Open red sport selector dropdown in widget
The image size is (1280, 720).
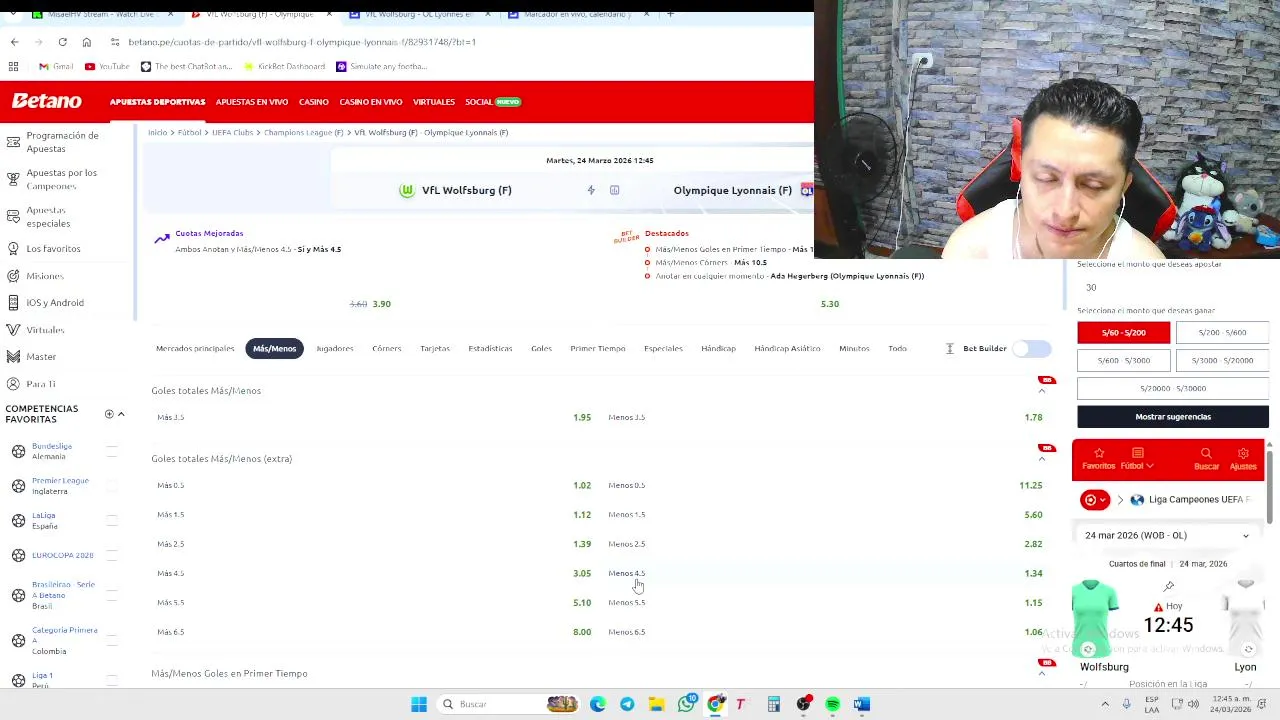click(x=1095, y=499)
